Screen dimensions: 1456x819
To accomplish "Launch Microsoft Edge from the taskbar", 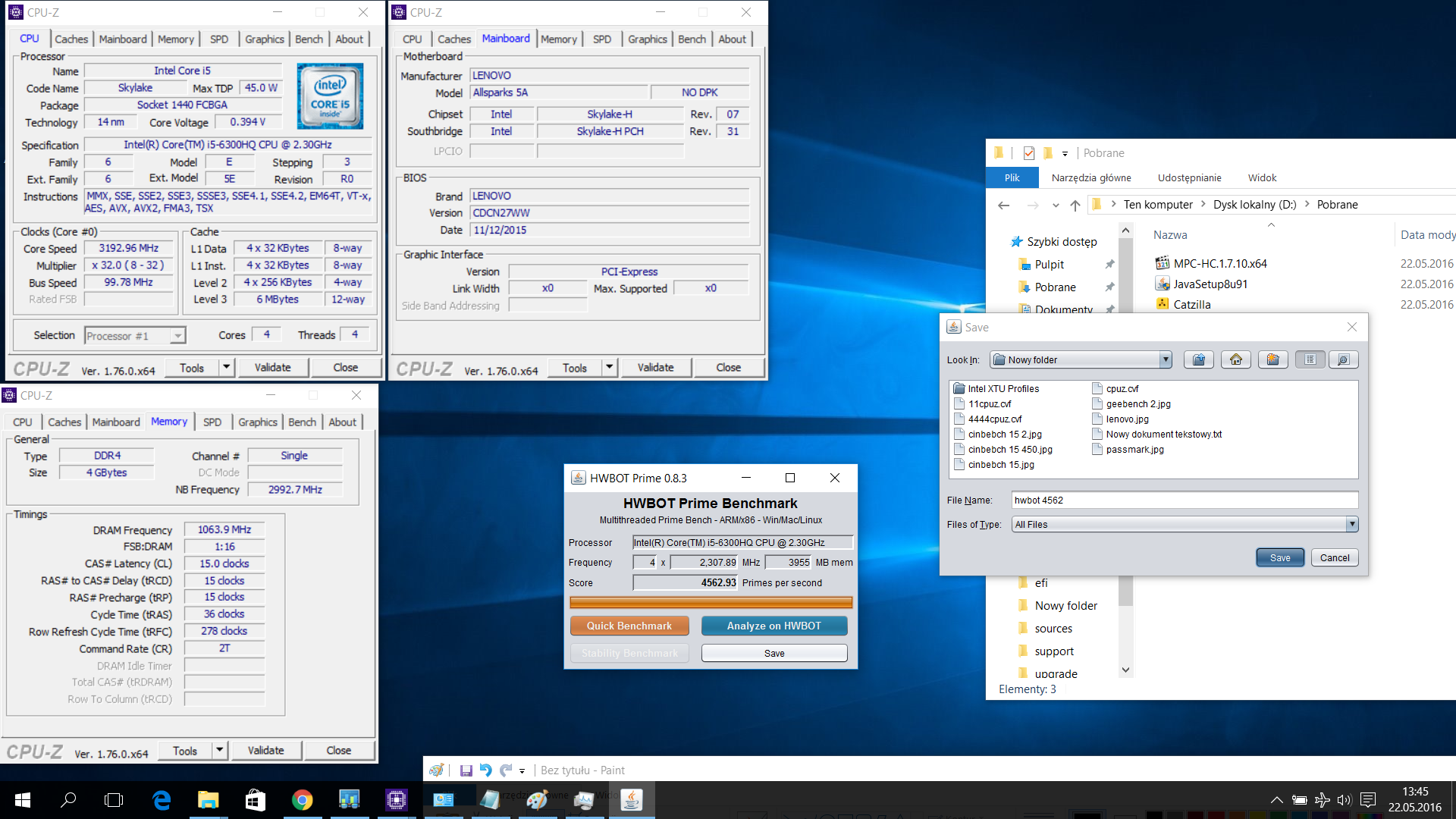I will [162, 800].
